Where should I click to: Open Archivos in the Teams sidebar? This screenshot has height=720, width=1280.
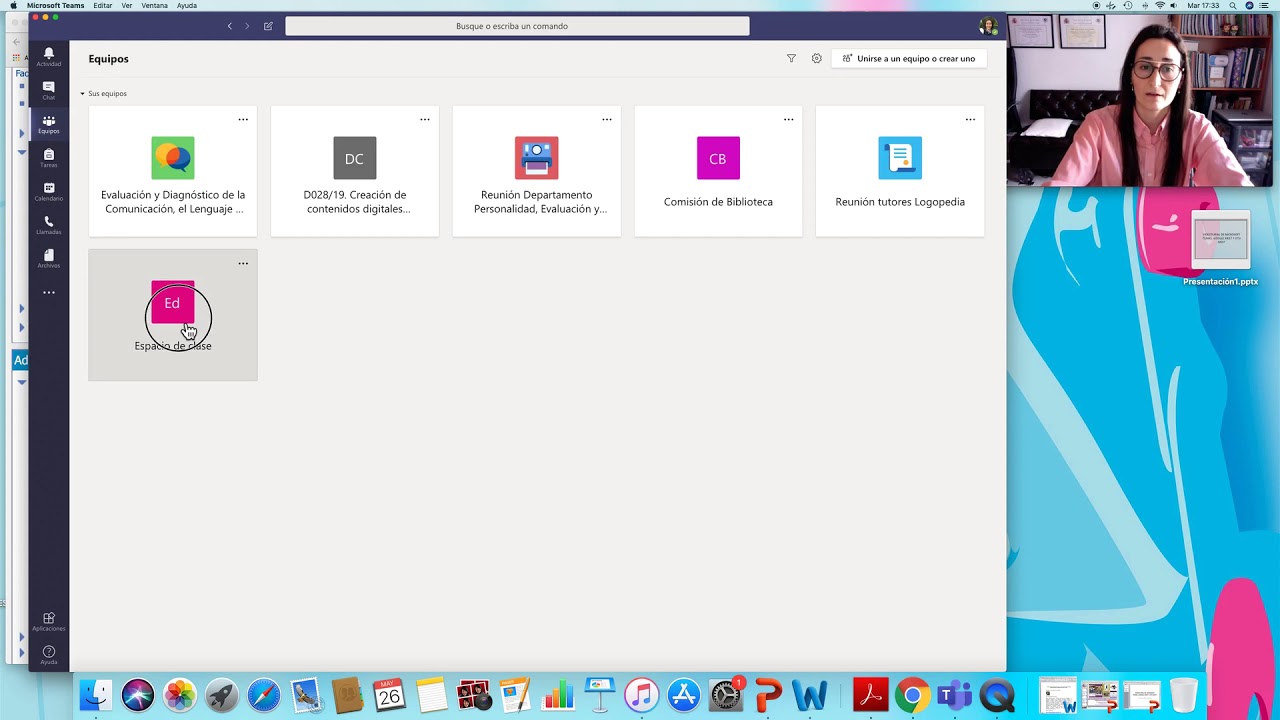coord(48,259)
